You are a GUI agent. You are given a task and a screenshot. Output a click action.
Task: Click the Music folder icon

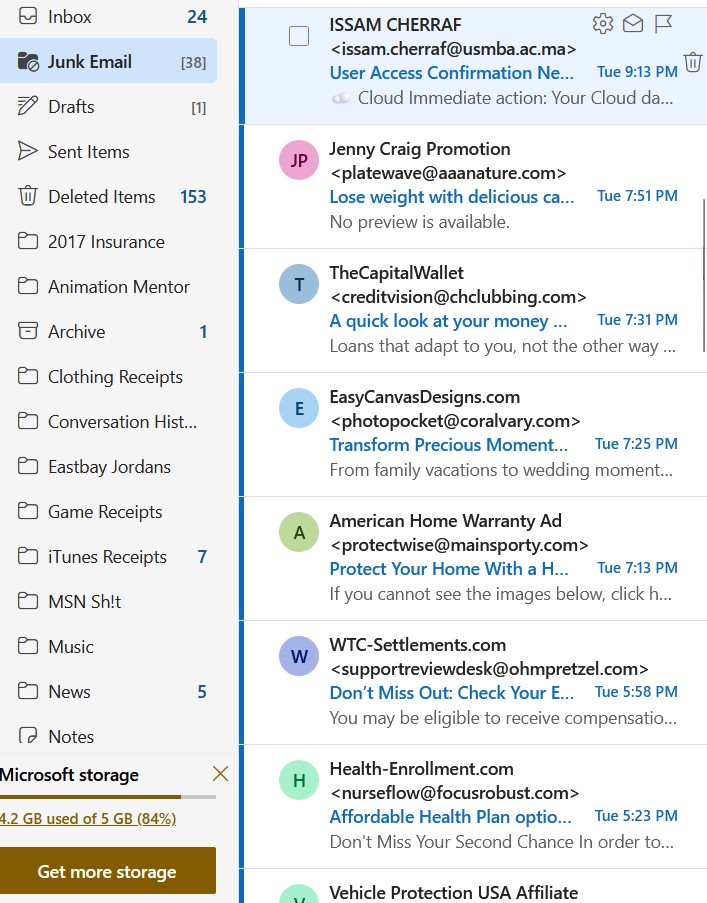tap(28, 646)
